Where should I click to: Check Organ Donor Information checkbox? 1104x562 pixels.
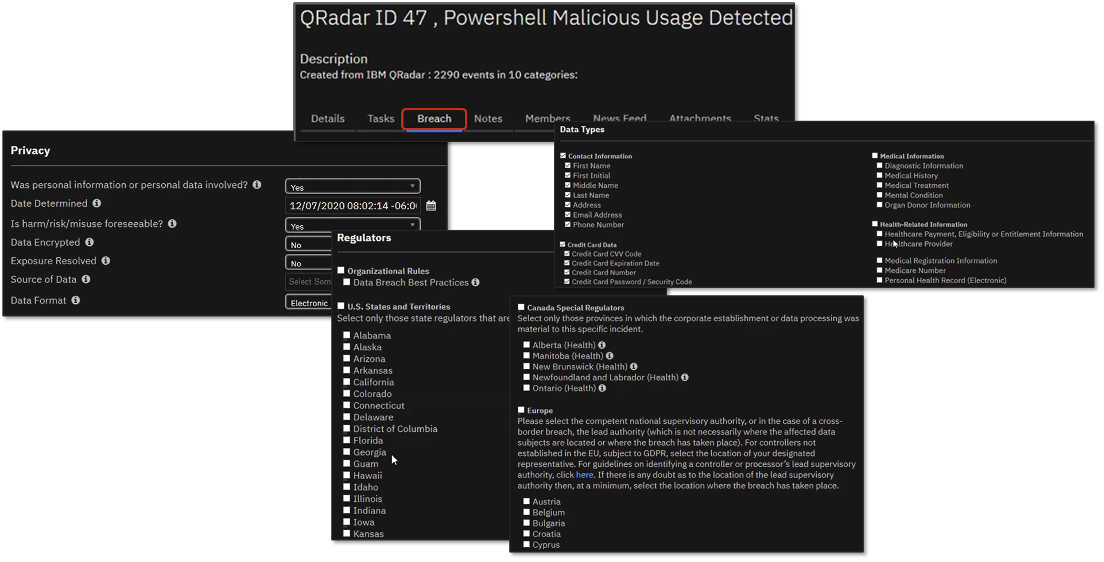(x=879, y=205)
